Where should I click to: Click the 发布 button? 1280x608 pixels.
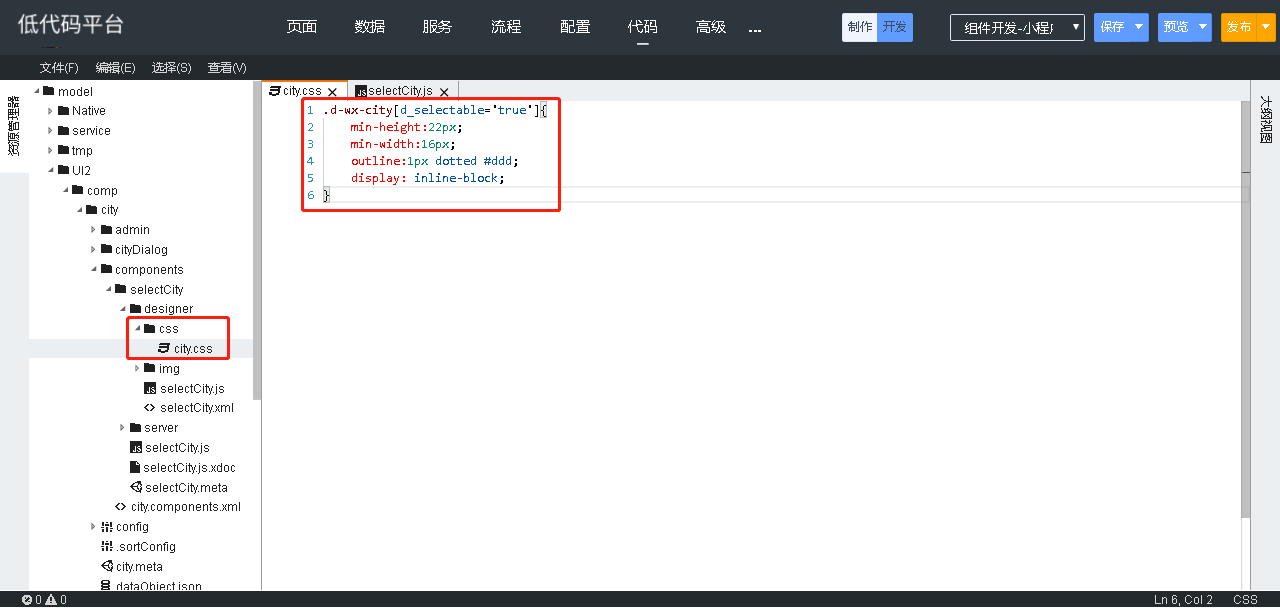[1238, 28]
